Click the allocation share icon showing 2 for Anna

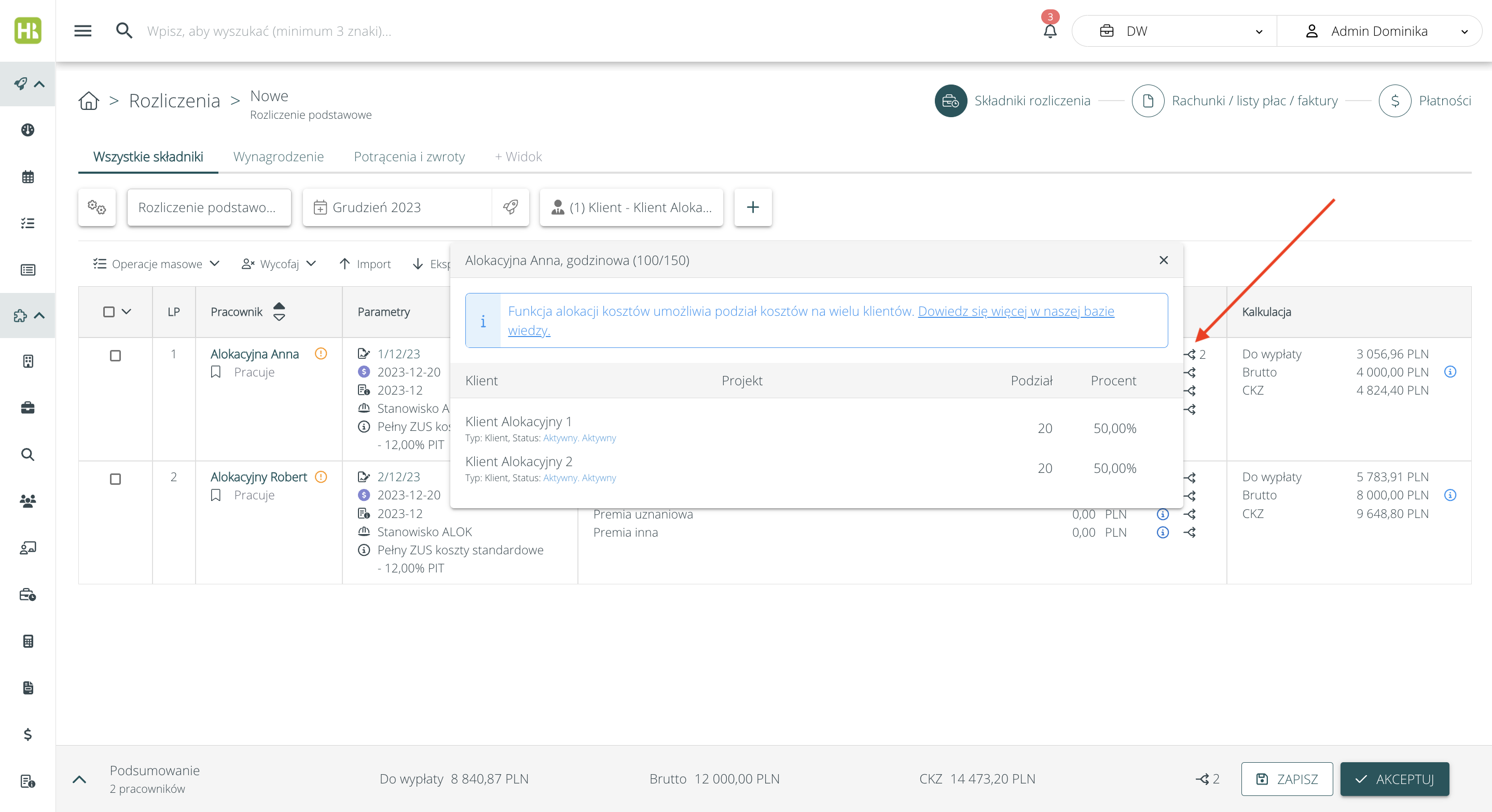[x=1190, y=354]
